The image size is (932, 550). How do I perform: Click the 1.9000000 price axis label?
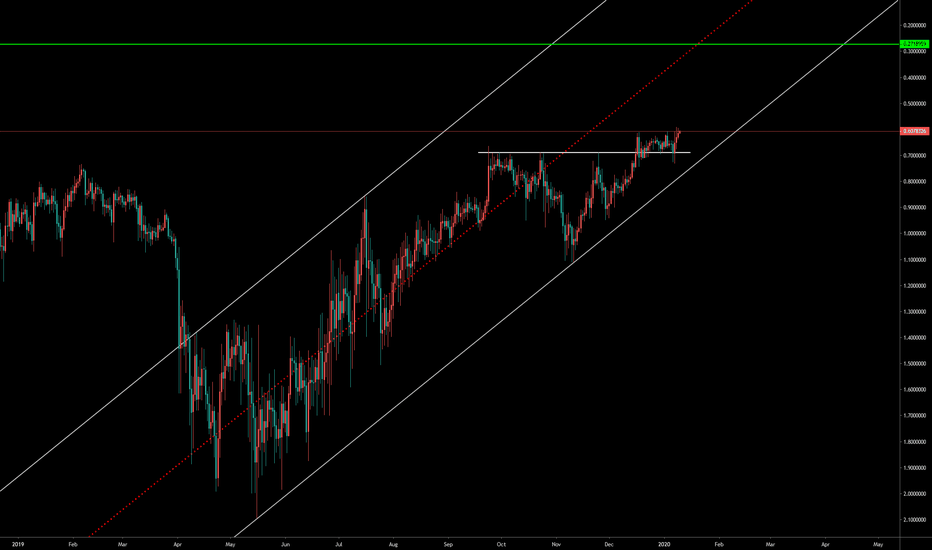pos(915,468)
